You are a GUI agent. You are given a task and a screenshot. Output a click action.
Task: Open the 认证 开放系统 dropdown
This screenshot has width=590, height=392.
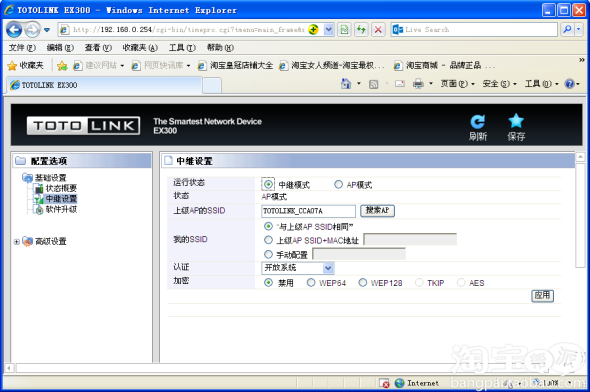pos(297,268)
